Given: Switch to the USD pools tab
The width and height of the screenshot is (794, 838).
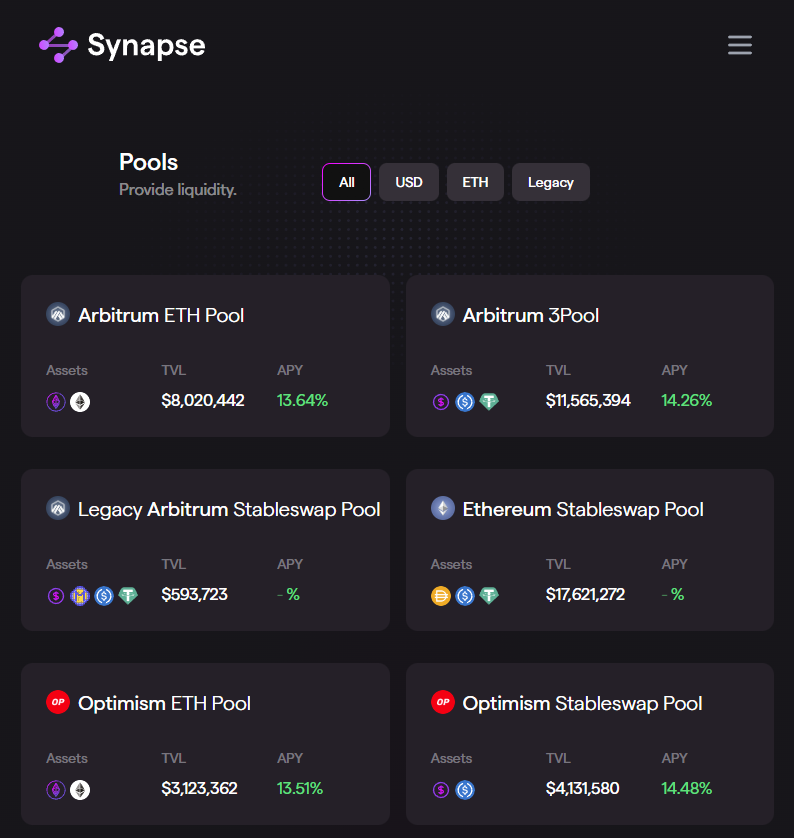Looking at the screenshot, I should coord(409,182).
